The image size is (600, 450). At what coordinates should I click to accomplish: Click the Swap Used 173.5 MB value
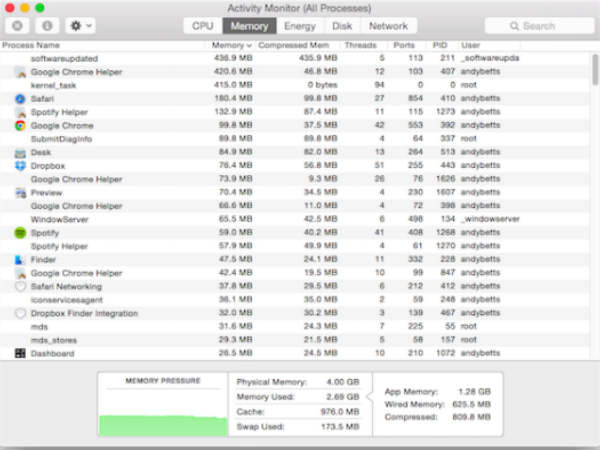[340, 427]
